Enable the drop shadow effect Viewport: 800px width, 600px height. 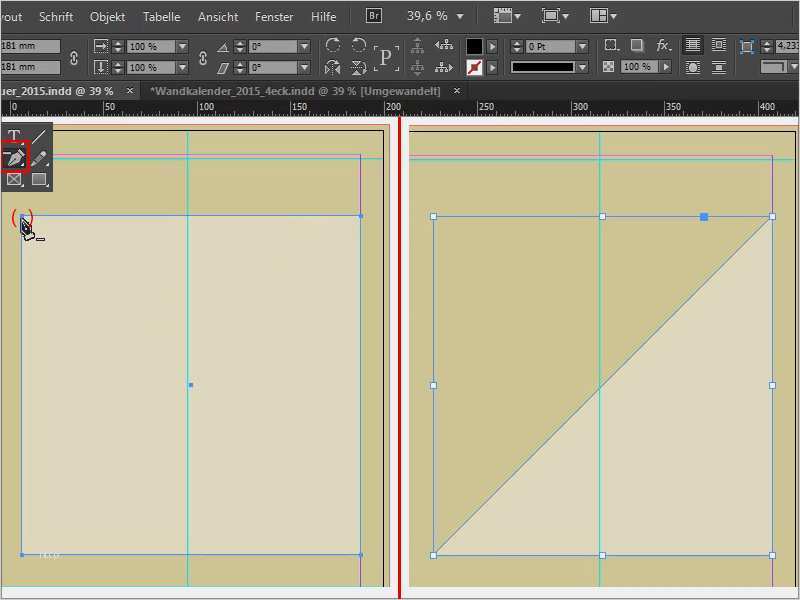pyautogui.click(x=636, y=46)
